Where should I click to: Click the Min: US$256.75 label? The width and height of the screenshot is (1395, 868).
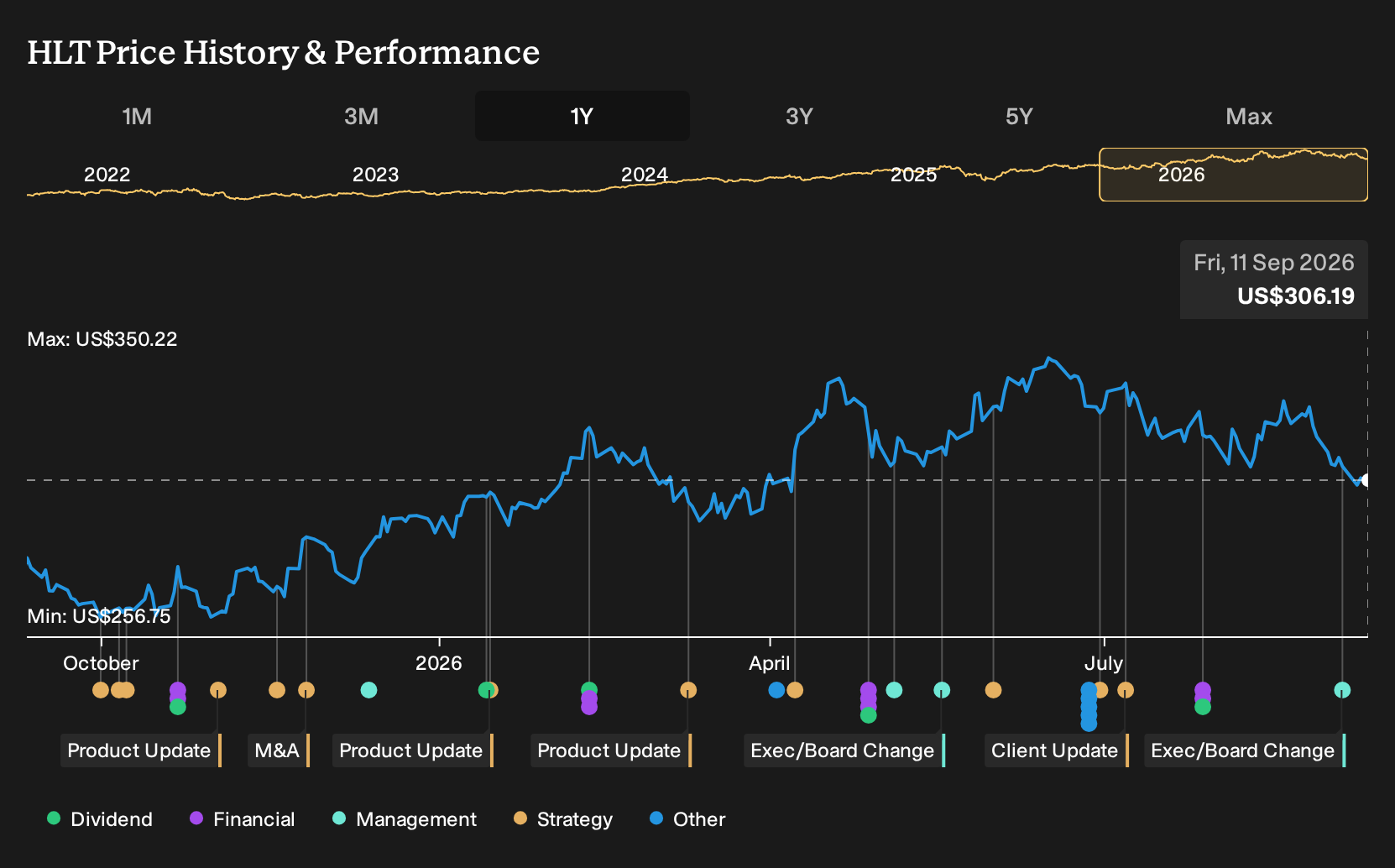click(x=99, y=616)
